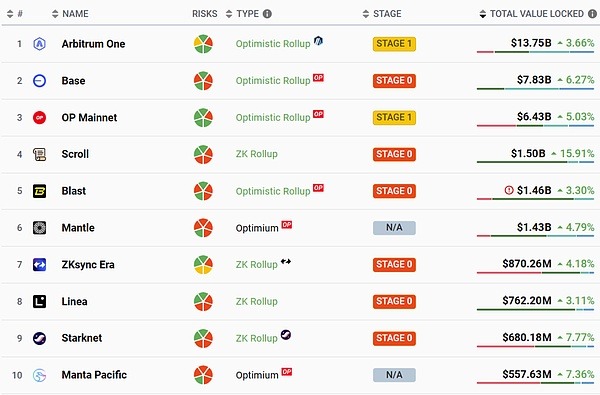Open the Mantle project name link

78,228
